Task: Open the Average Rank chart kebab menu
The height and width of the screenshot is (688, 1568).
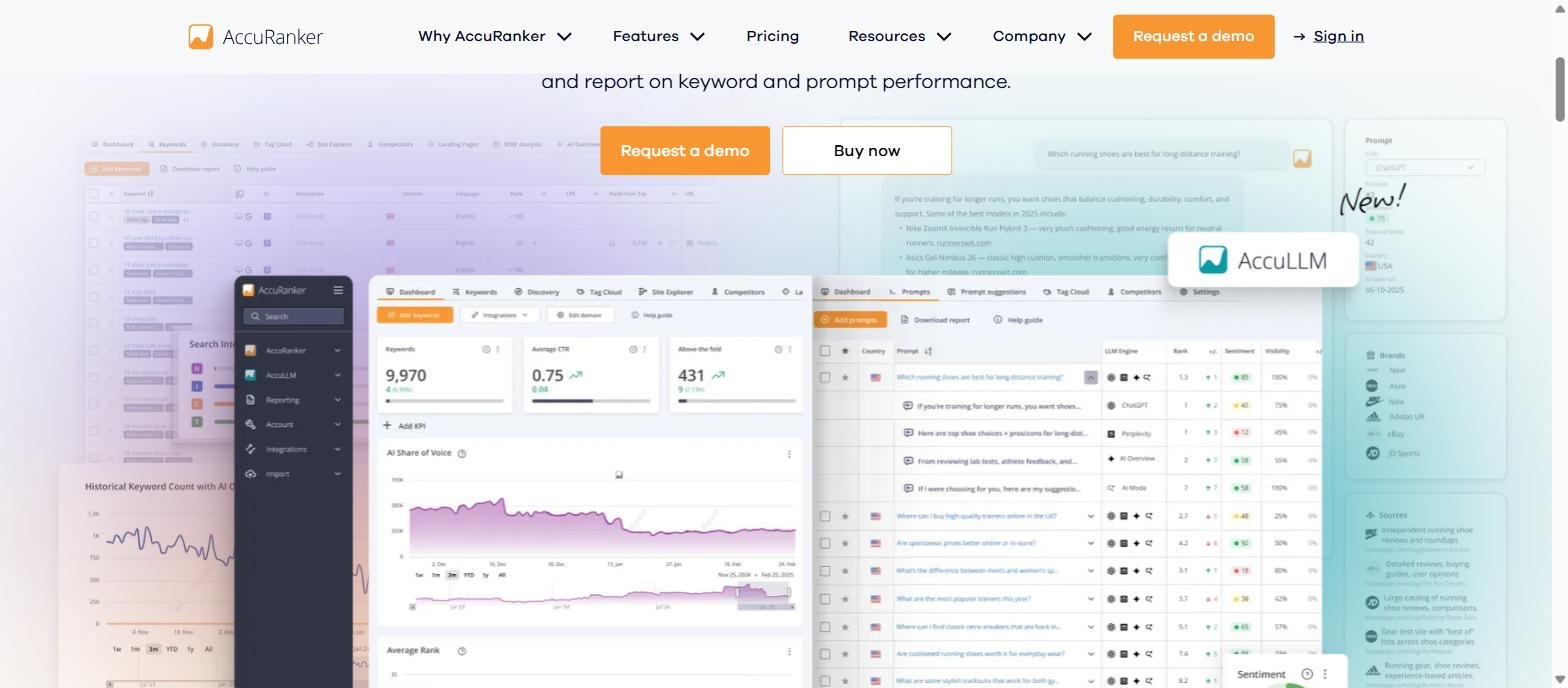Action: (x=789, y=651)
